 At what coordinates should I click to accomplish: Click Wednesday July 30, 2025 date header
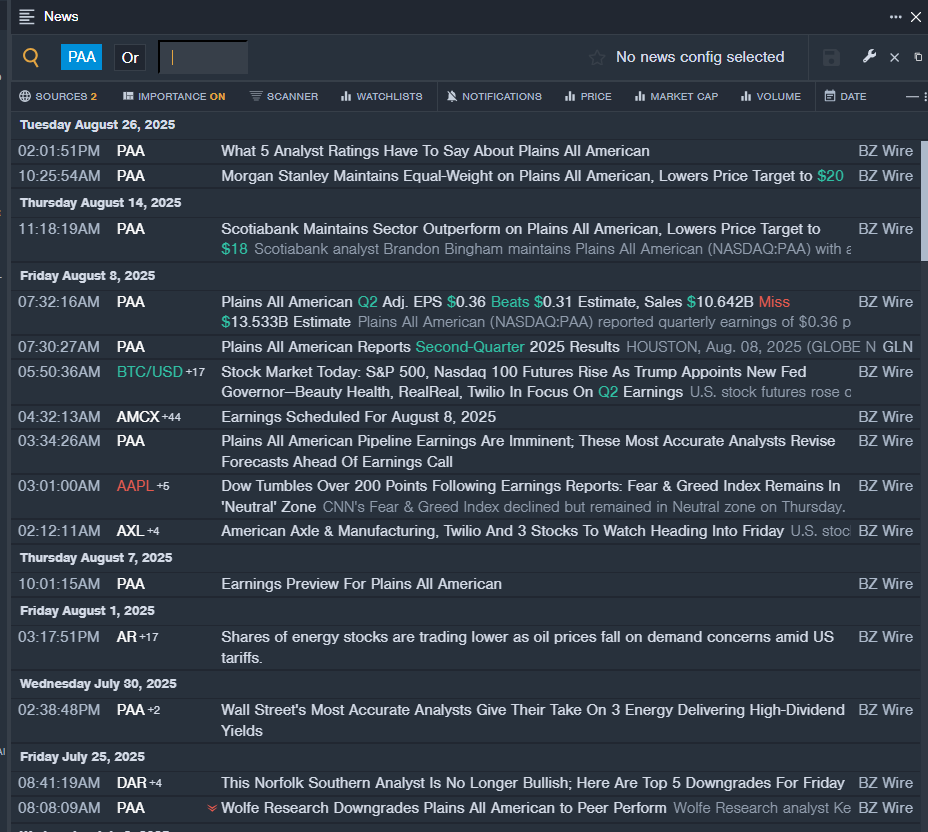click(x=98, y=683)
